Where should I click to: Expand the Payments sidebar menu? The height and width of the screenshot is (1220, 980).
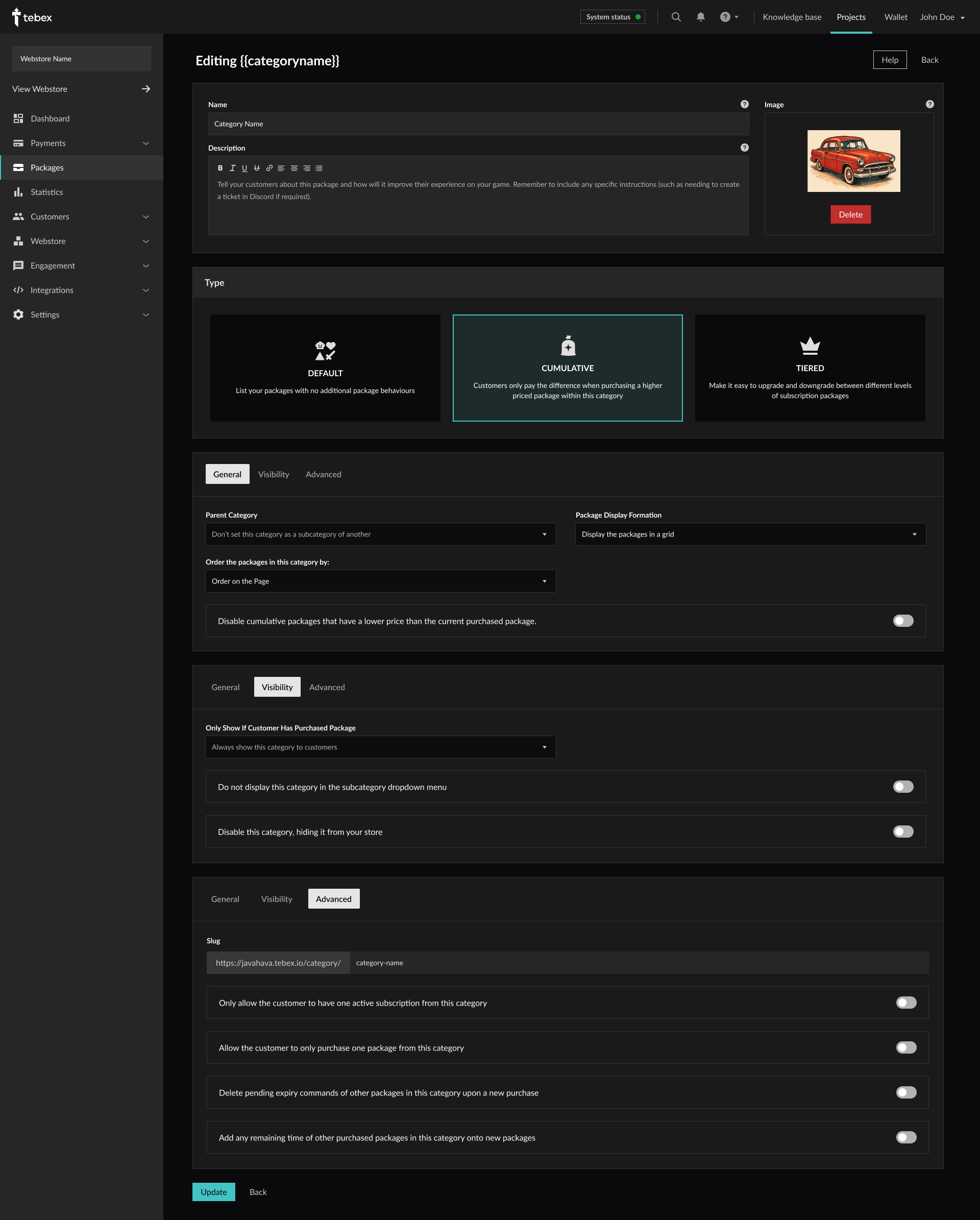point(146,143)
